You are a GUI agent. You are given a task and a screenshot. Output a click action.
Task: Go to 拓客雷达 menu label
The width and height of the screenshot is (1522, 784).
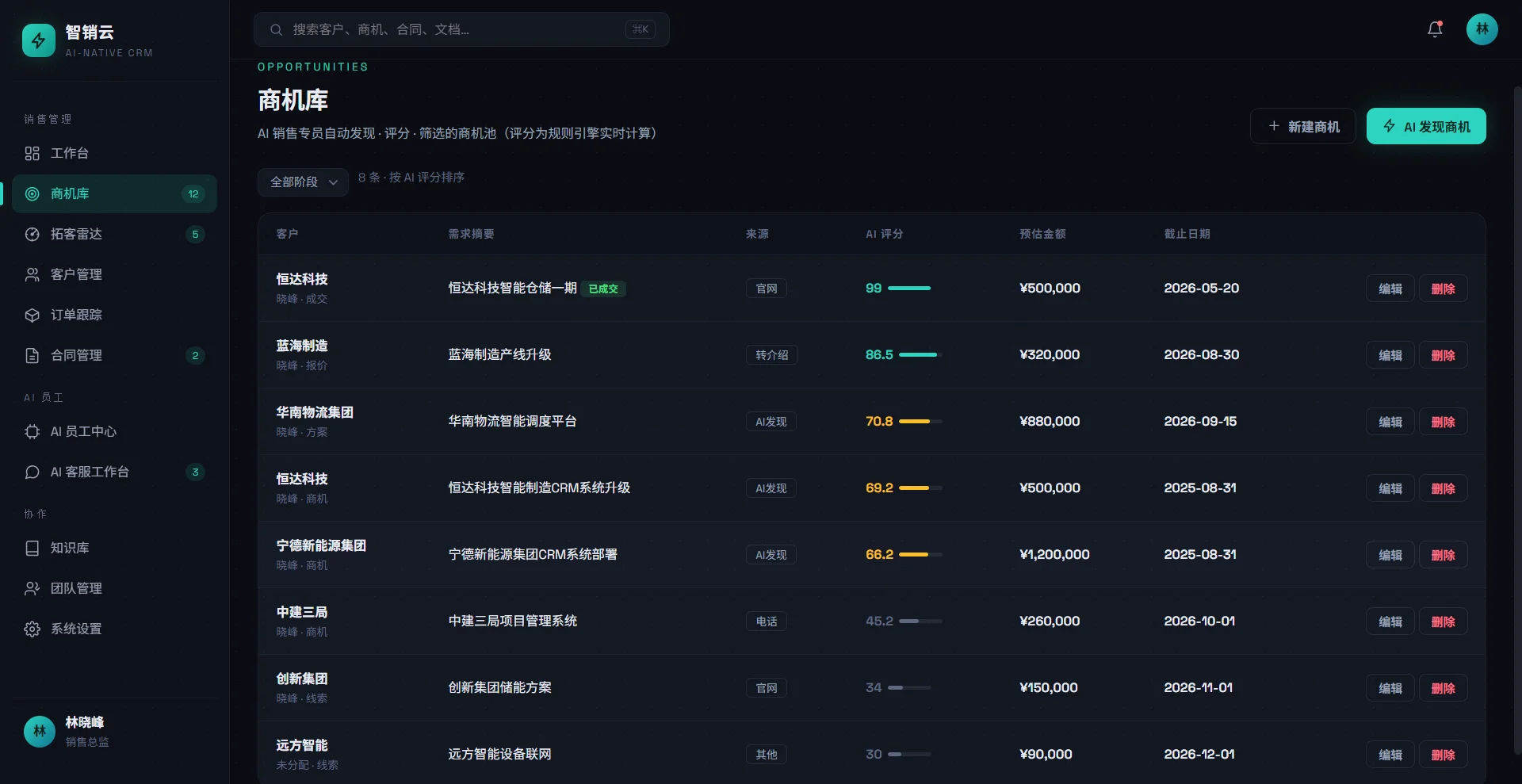[x=76, y=234]
